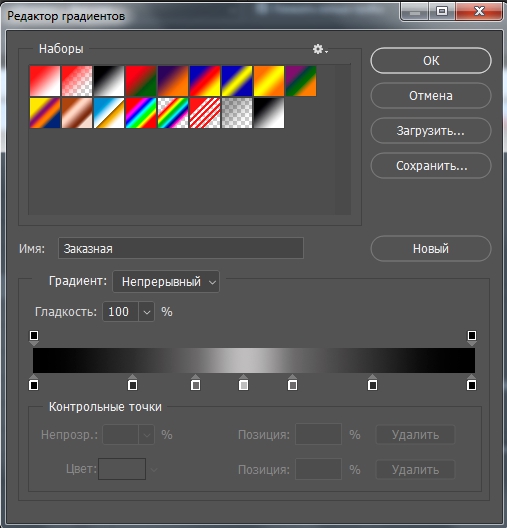Click Удалить in the Непрозр. row

[415, 435]
